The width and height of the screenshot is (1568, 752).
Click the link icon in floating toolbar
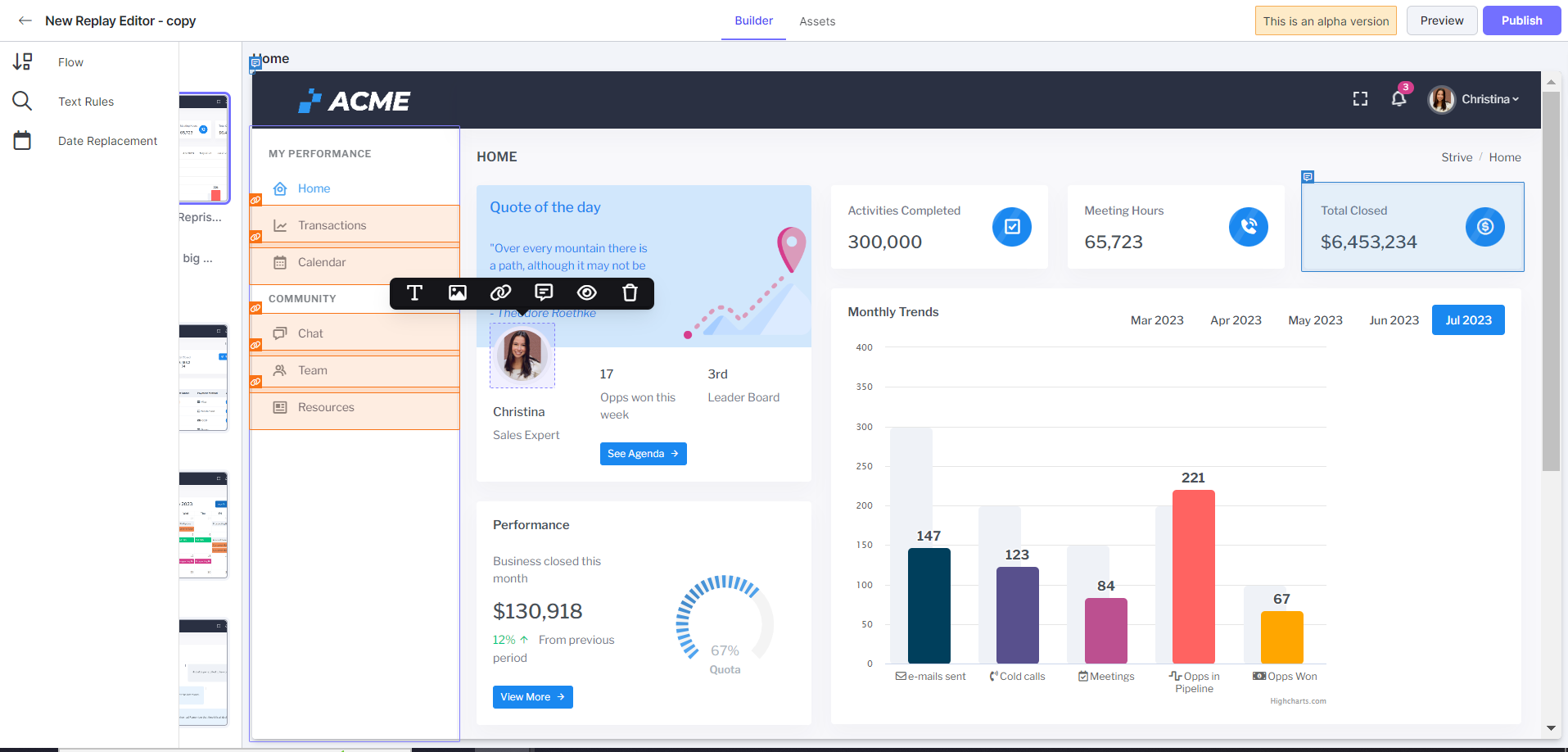pyautogui.click(x=500, y=293)
